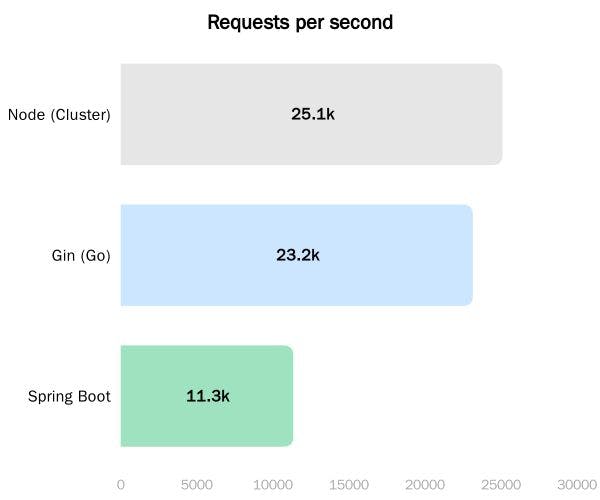
Task: Click the 5000 x-axis tick label
Action: click(x=197, y=484)
